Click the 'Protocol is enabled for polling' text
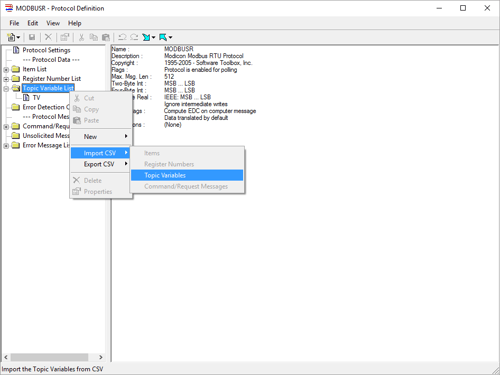The image size is (500, 375). 200,70
